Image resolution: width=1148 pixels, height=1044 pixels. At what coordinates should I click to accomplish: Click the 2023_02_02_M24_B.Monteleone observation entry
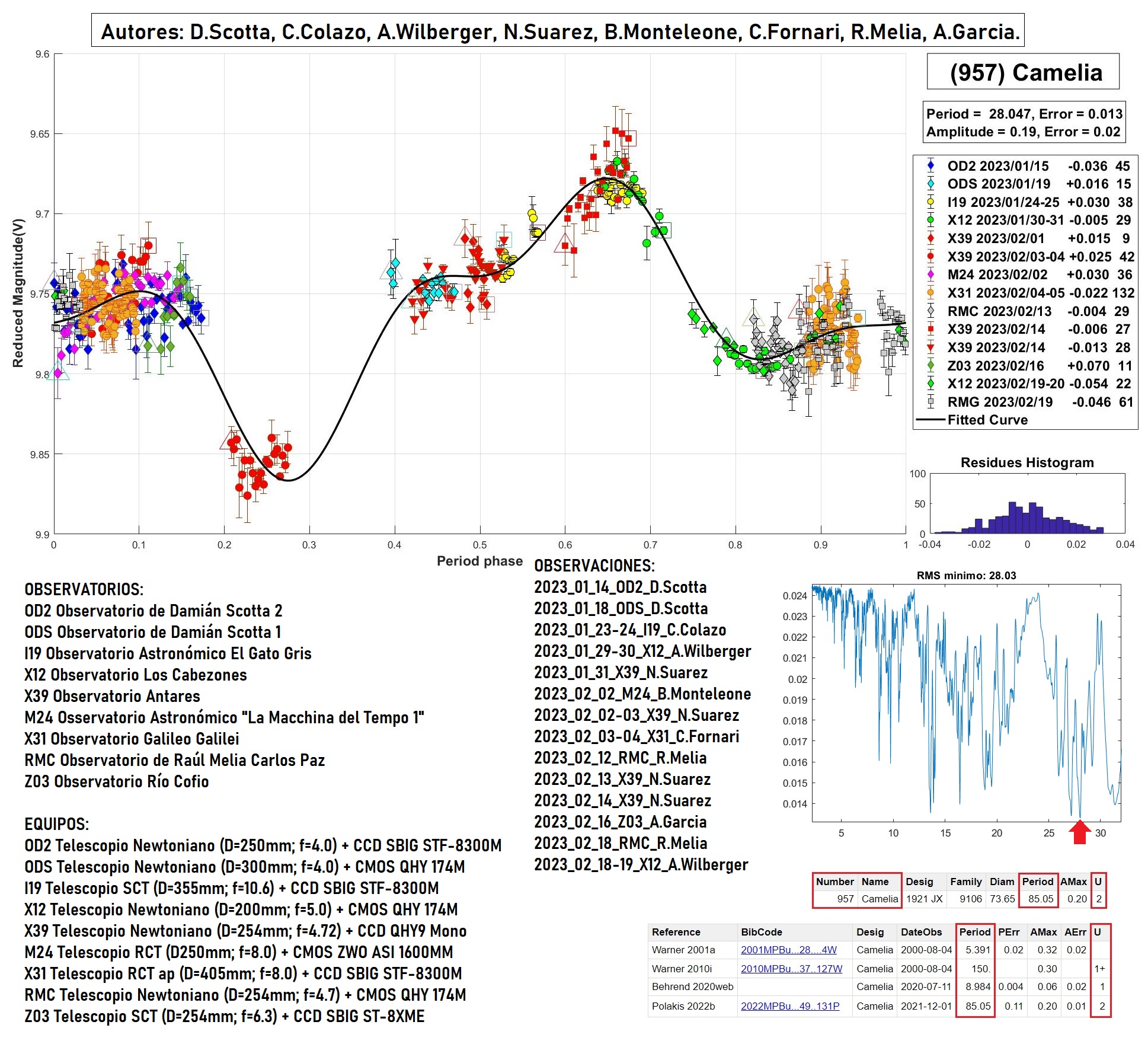tap(642, 694)
